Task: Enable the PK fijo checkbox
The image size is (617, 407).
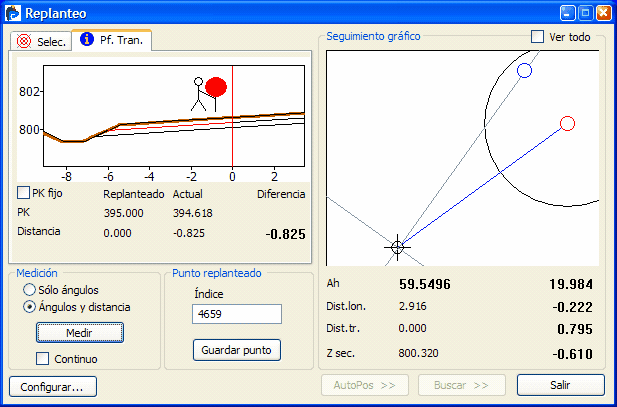Action: click(x=24, y=193)
